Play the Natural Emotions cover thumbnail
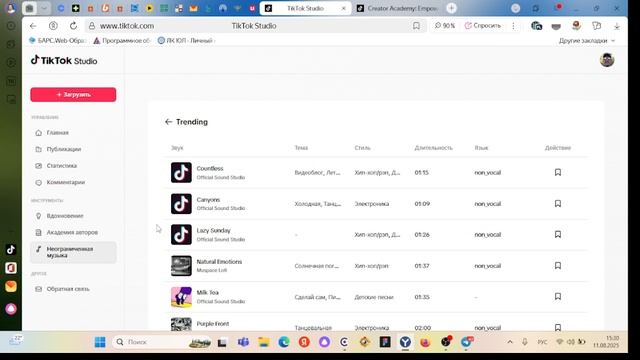The height and width of the screenshot is (360, 640). pos(181,265)
